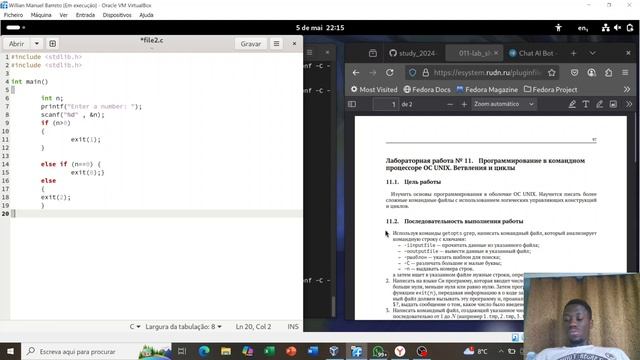The height and width of the screenshot is (360, 640).
Task: Go forward in Firefox
Action: [x=373, y=73]
